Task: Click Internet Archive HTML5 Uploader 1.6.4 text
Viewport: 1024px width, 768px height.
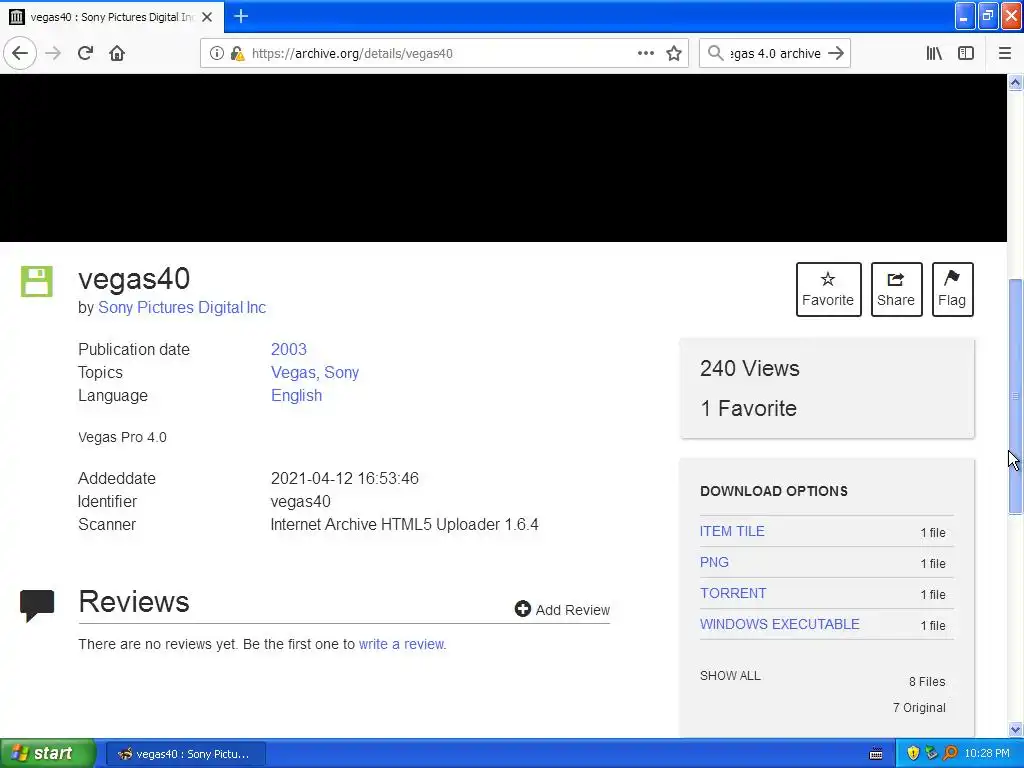Action: 404,525
